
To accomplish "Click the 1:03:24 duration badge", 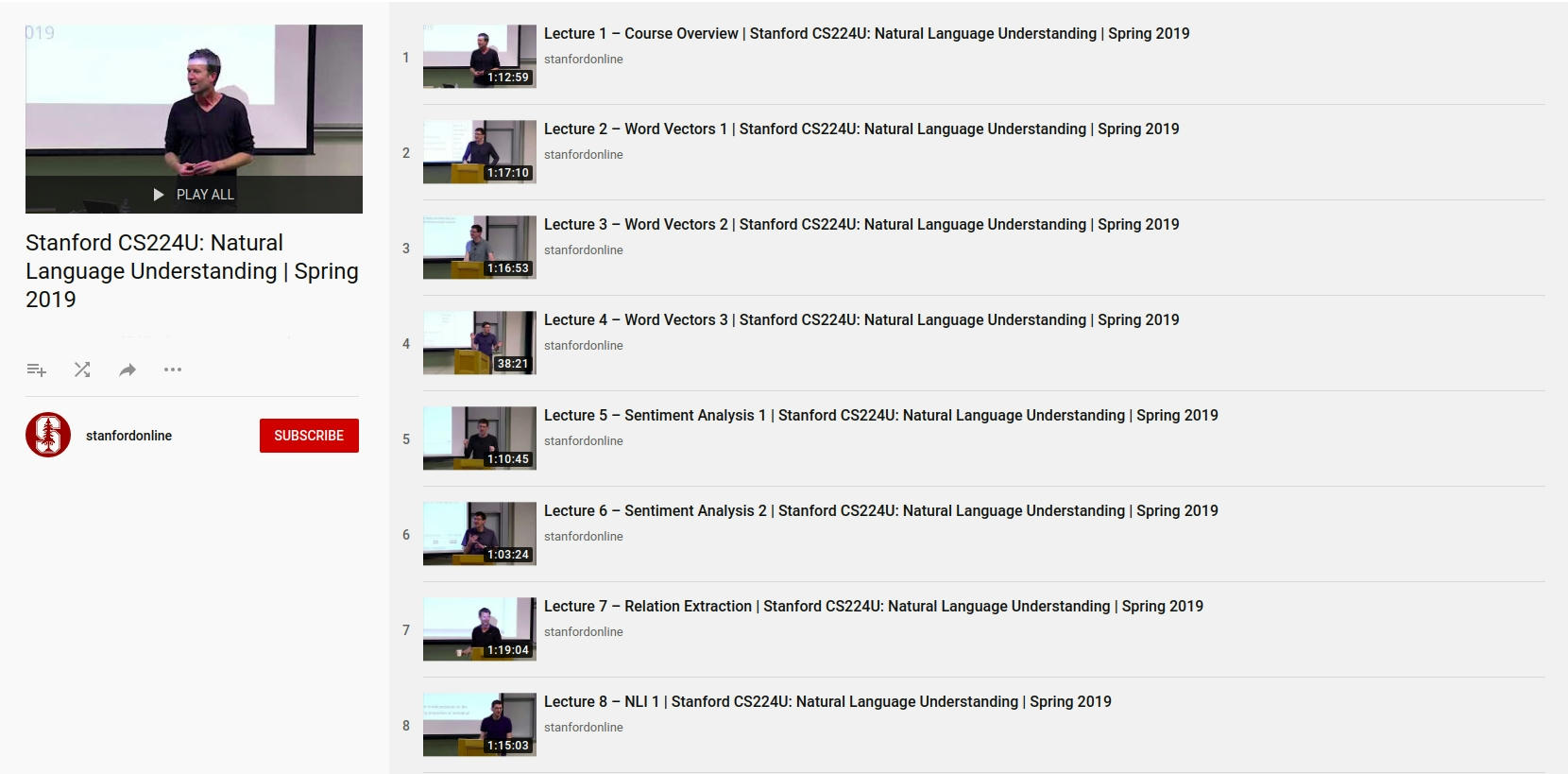I will (x=508, y=555).
